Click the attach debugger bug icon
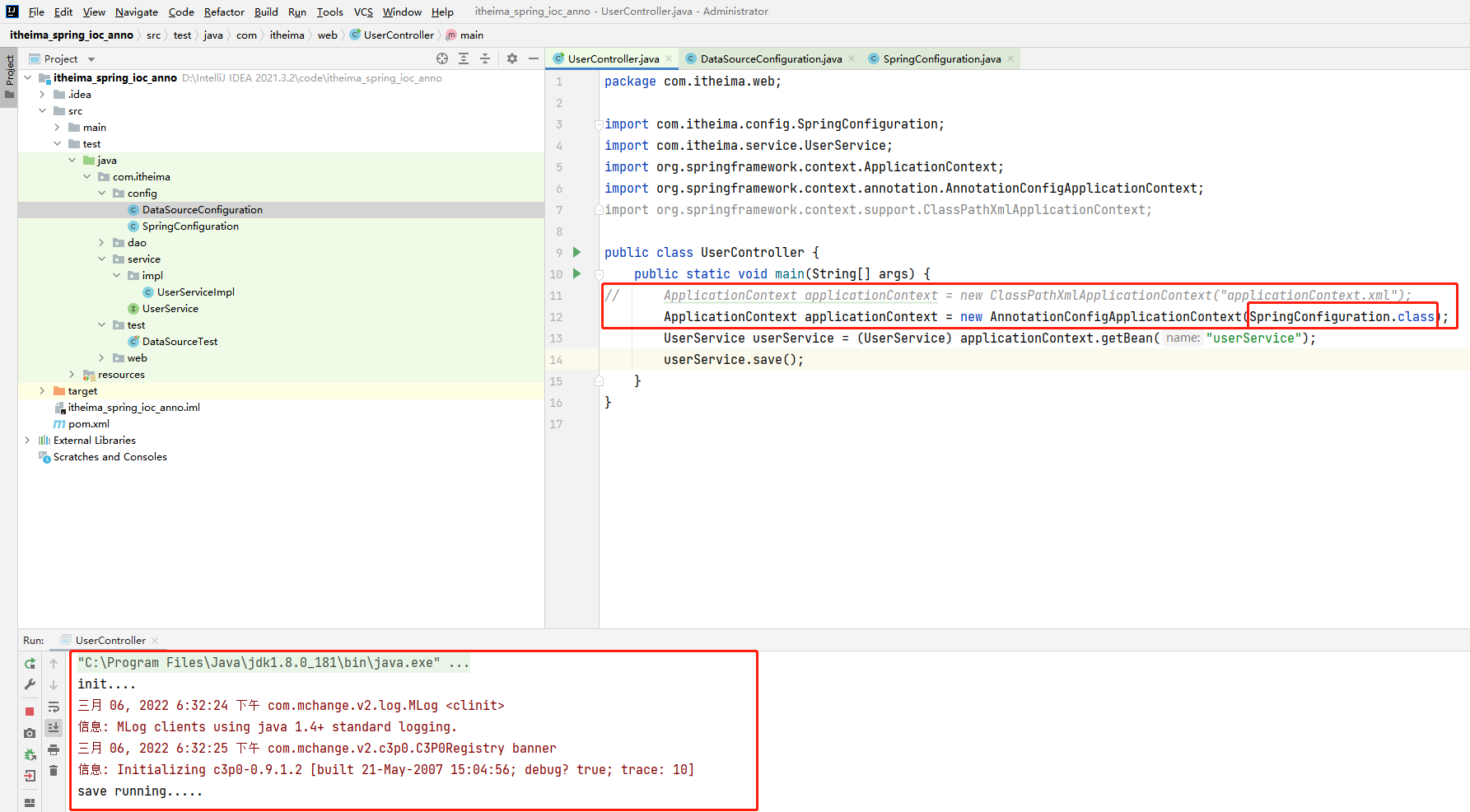Viewport: 1470px width, 812px height. pos(30,754)
